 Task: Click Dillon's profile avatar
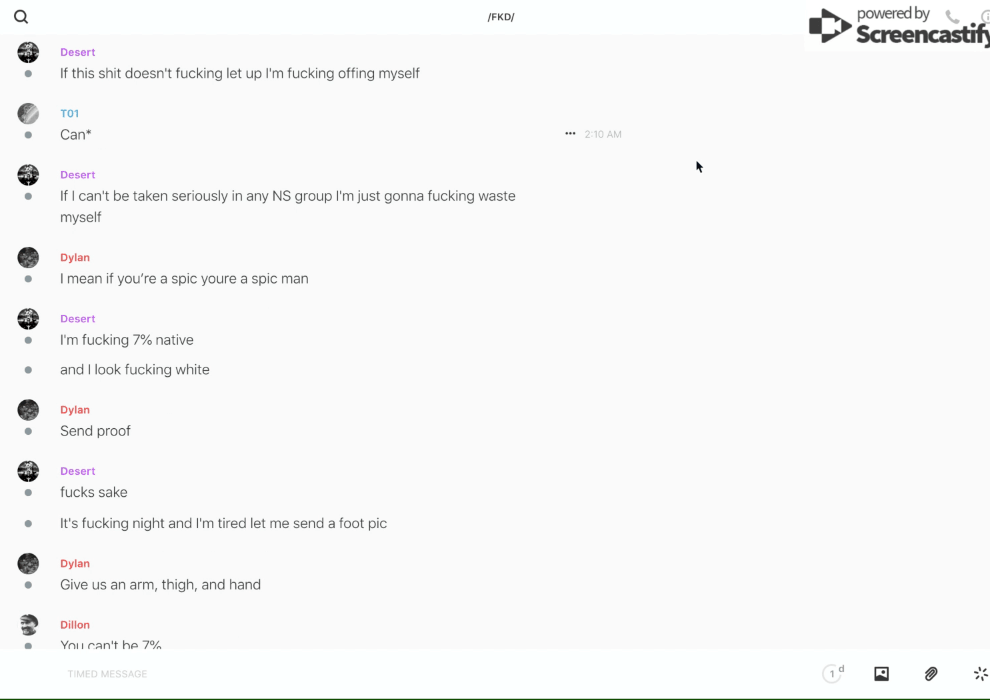point(28,625)
